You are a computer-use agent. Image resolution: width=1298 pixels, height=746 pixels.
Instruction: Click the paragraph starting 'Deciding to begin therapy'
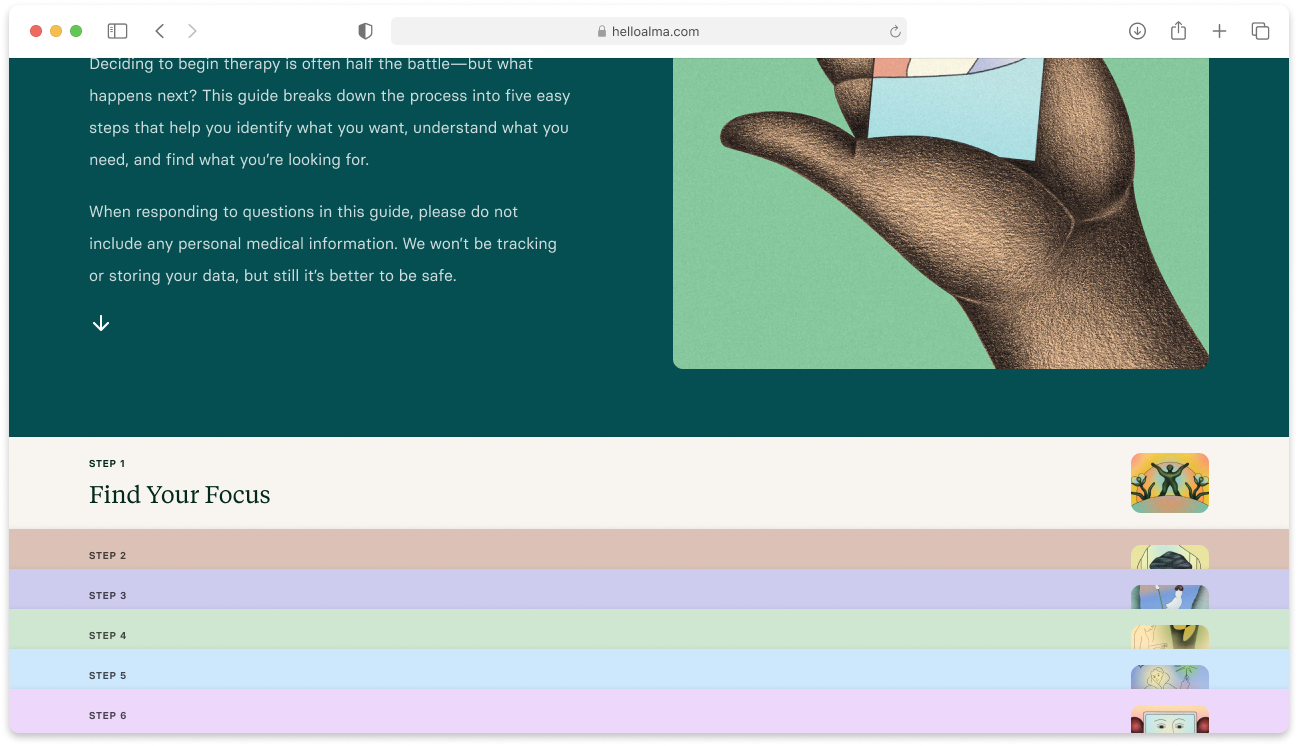coord(330,112)
